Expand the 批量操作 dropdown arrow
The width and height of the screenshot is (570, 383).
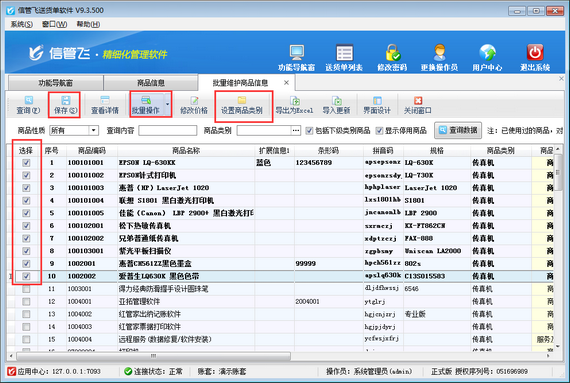pos(167,105)
